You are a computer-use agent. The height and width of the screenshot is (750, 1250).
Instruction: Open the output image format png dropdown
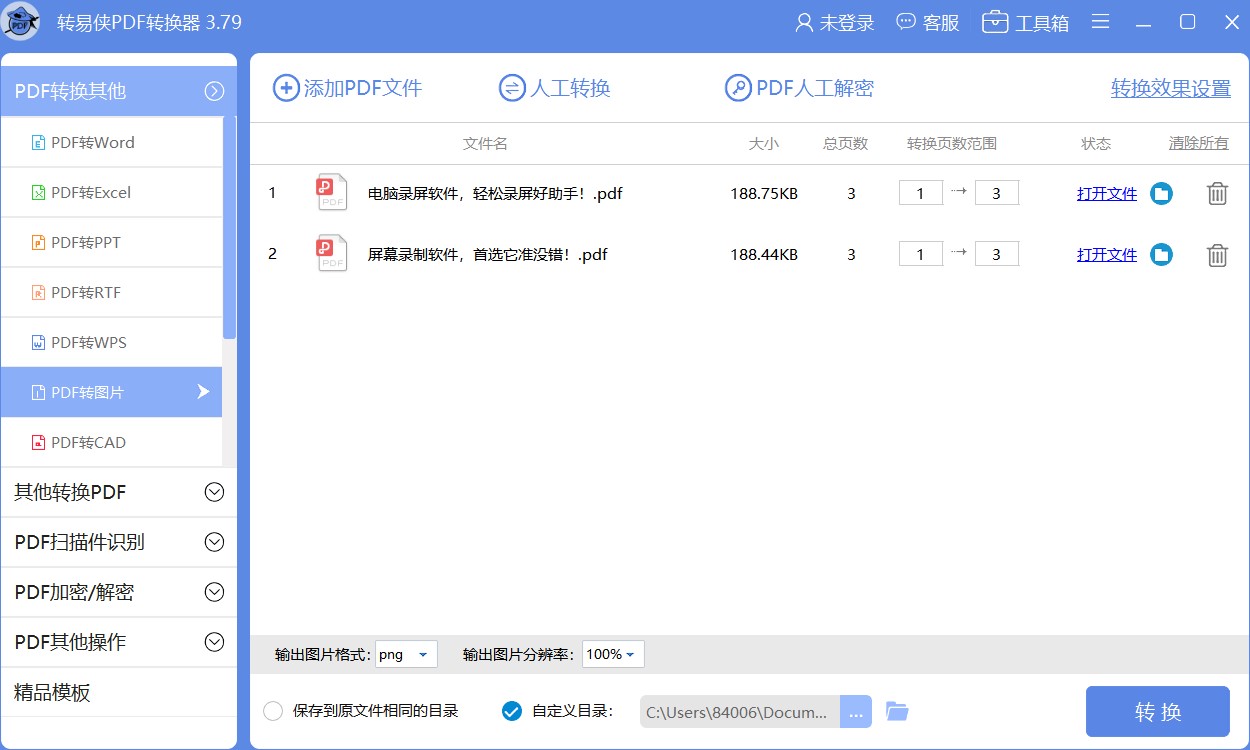click(406, 654)
